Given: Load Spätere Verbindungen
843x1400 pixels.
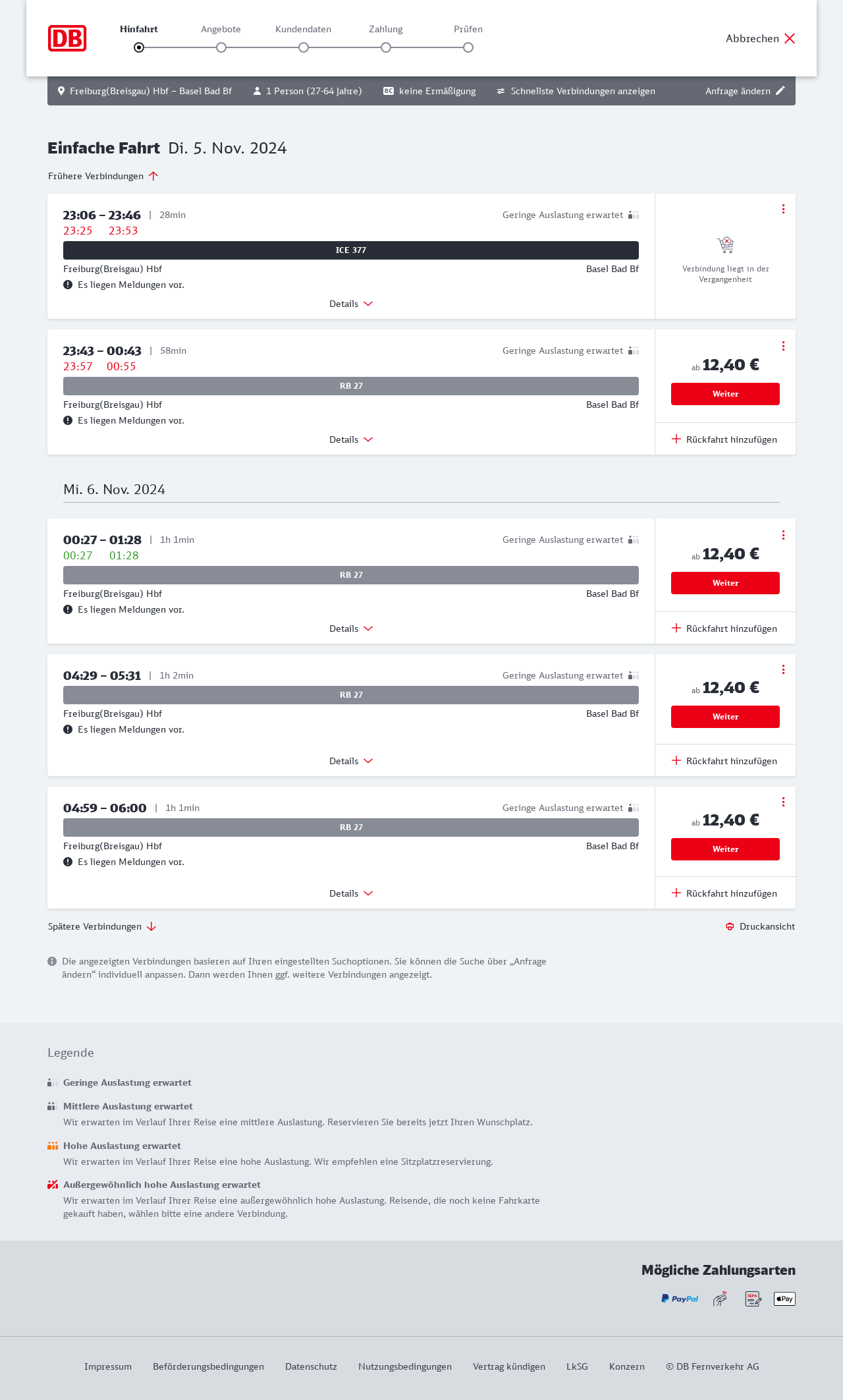Looking at the screenshot, I should 102,926.
